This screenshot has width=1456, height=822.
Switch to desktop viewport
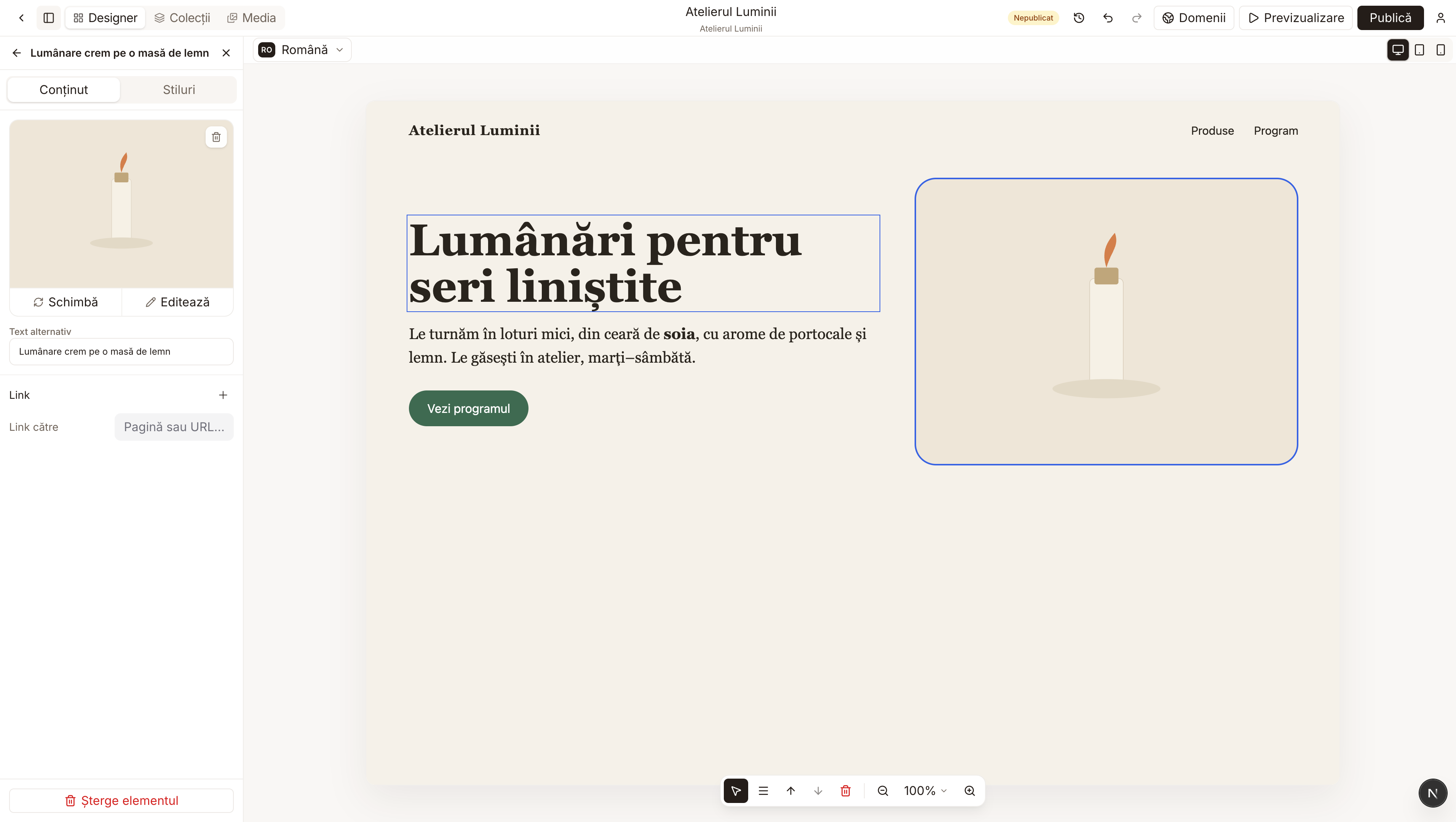click(1398, 50)
